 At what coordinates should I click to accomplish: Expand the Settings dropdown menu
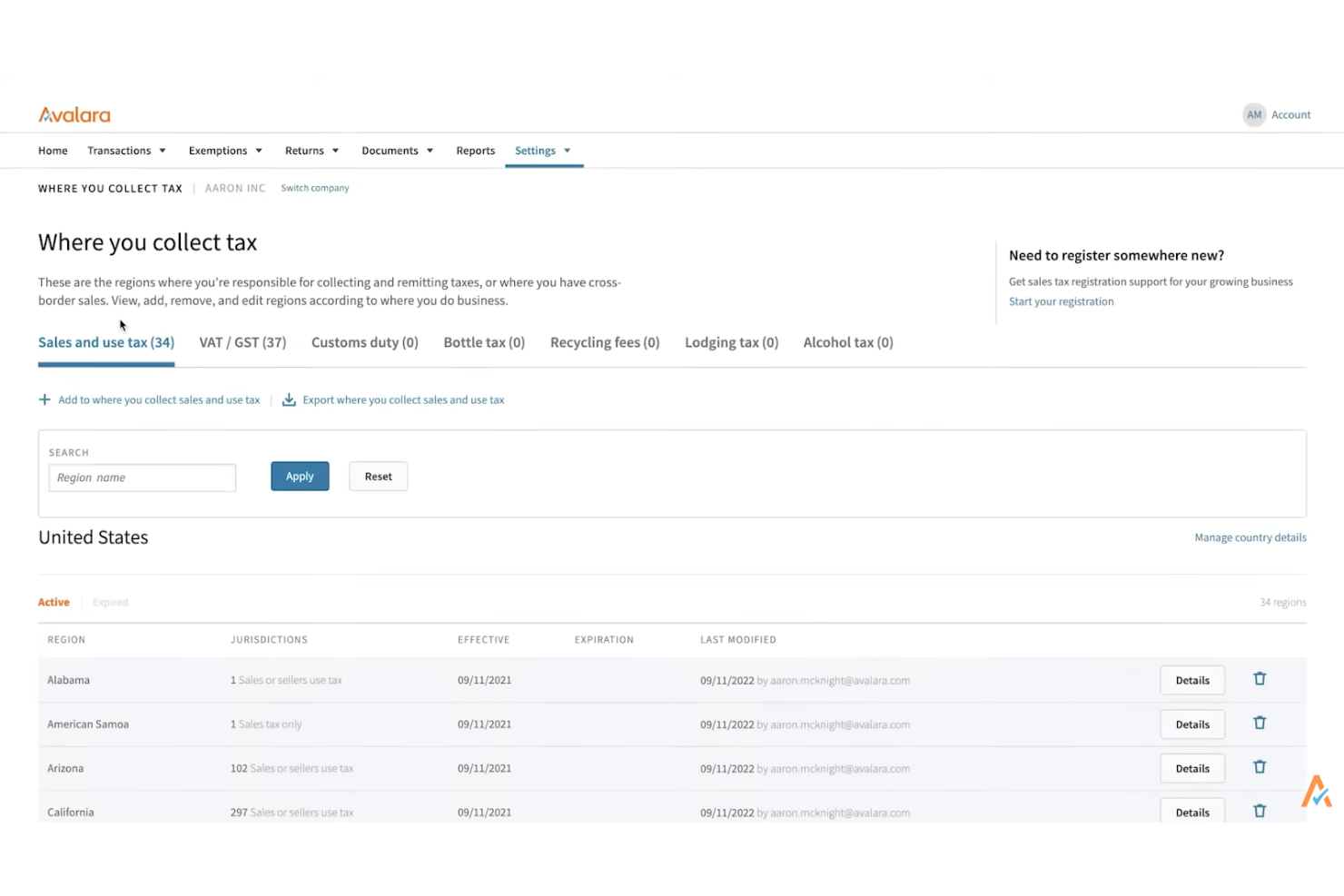coord(543,150)
